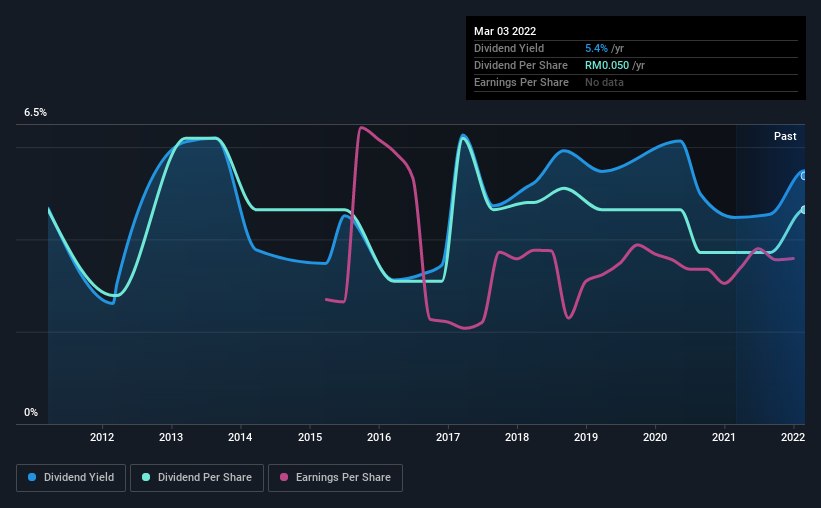
Task: Click the 2021 x-axis year label
Action: (724, 437)
